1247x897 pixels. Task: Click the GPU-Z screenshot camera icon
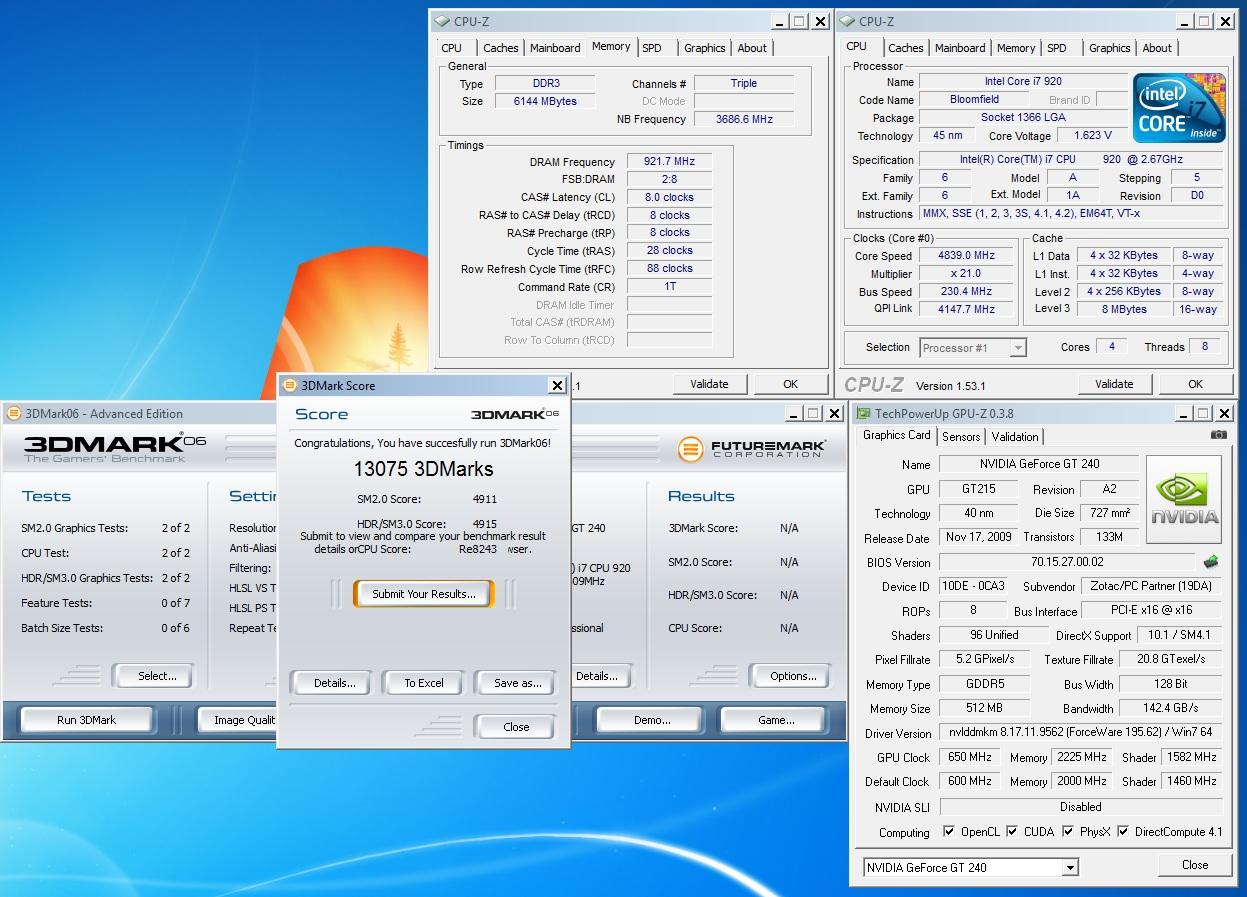(x=1218, y=435)
